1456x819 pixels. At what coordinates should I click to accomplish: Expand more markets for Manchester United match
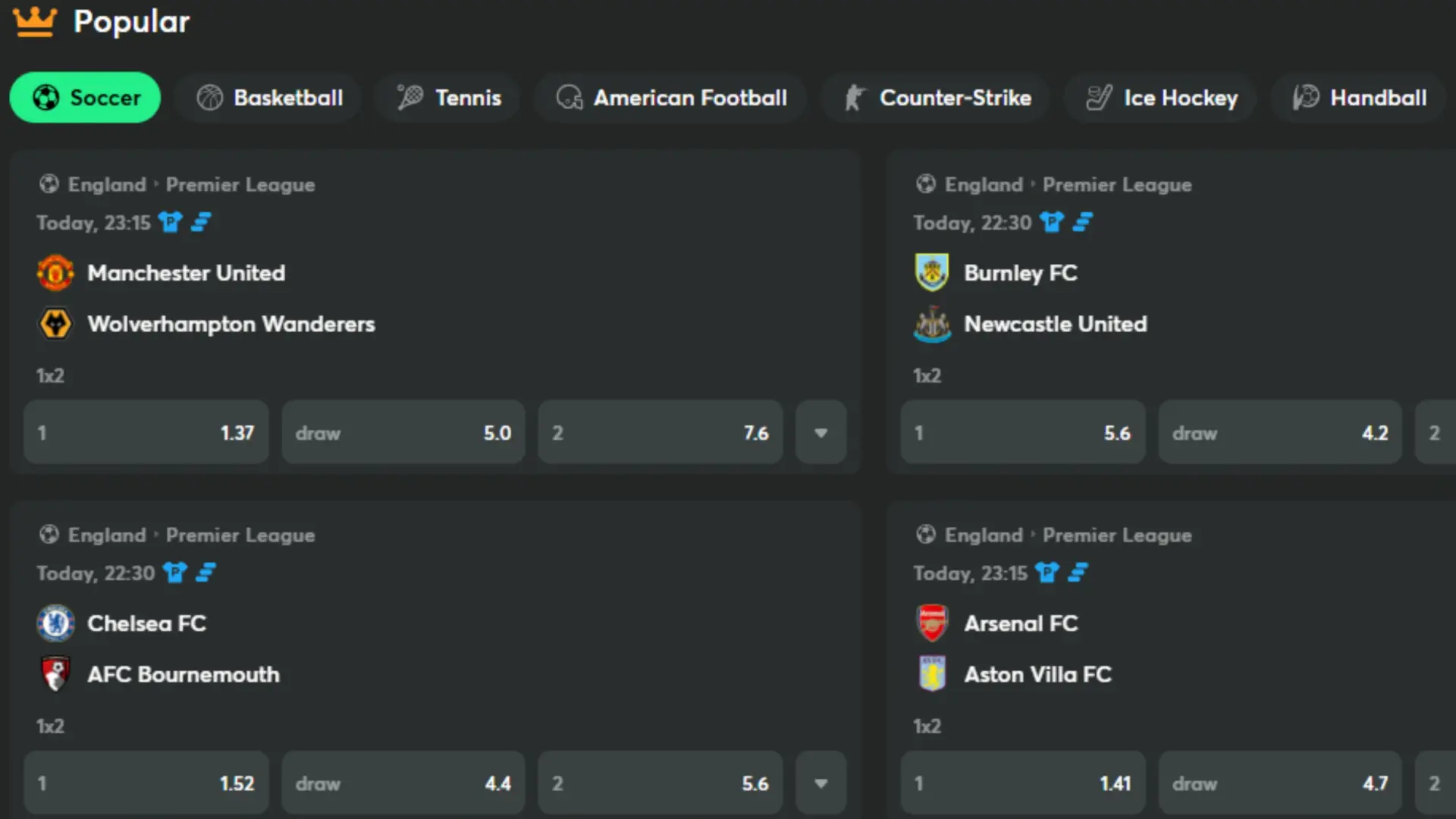click(821, 432)
